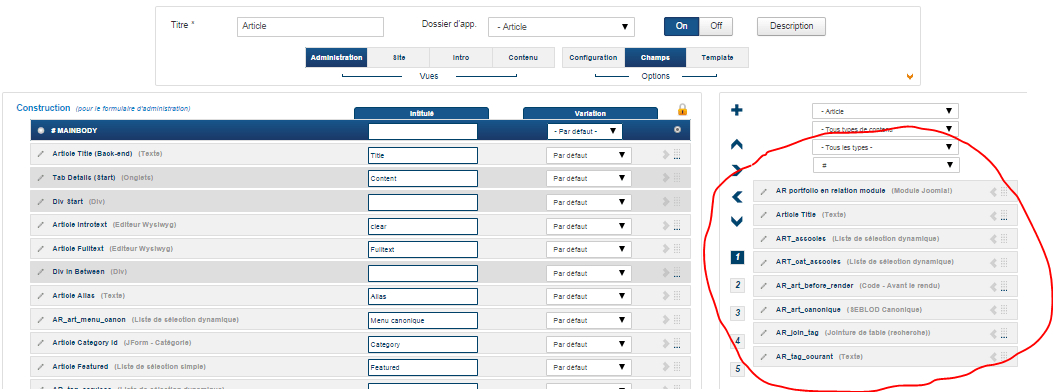Click the label input containing Menu canonique
The height and width of the screenshot is (392, 1053).
422,320
